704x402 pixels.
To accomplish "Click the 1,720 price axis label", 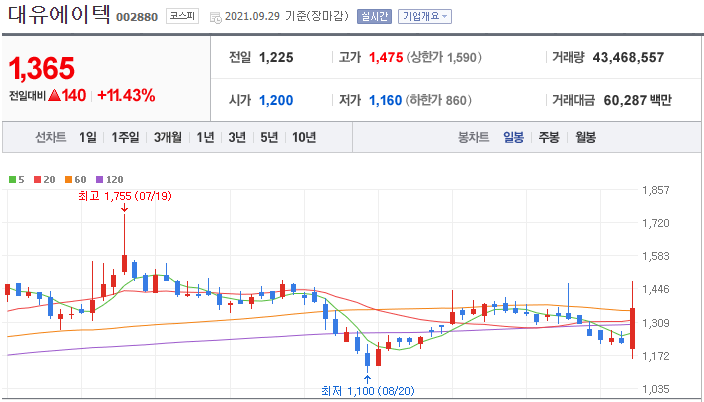I will point(656,223).
